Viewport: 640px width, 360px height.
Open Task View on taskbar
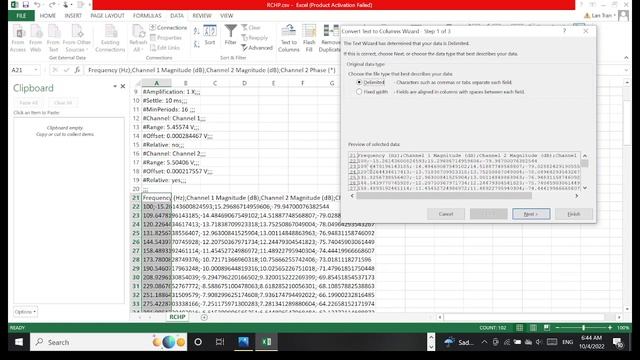(220, 342)
